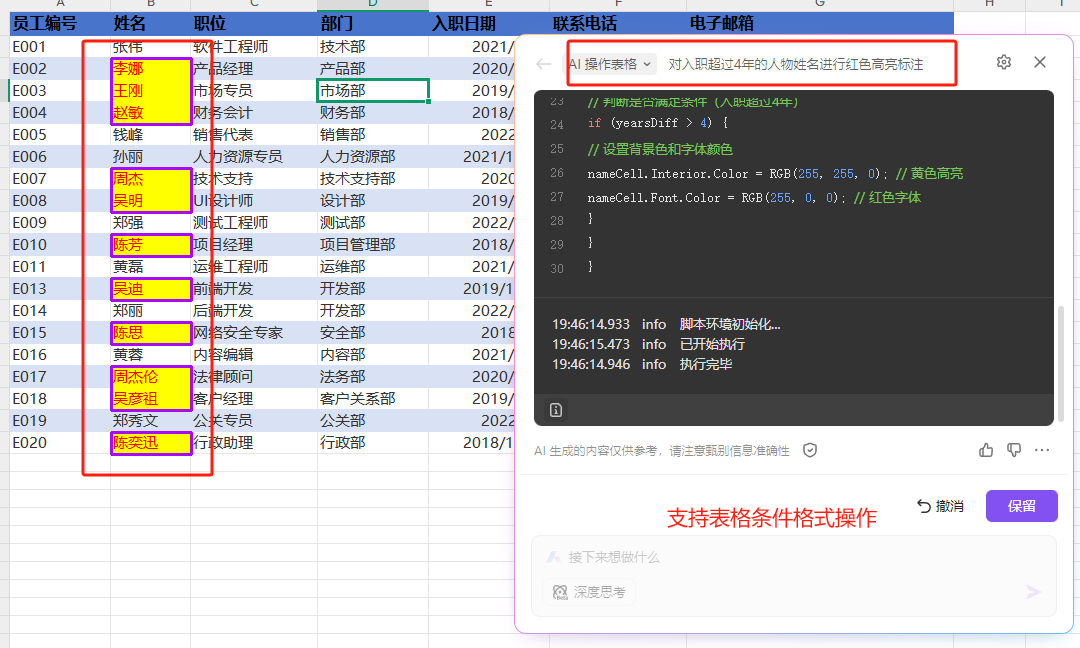
Task: Click the 保留 keep button
Action: pyautogui.click(x=1021, y=506)
